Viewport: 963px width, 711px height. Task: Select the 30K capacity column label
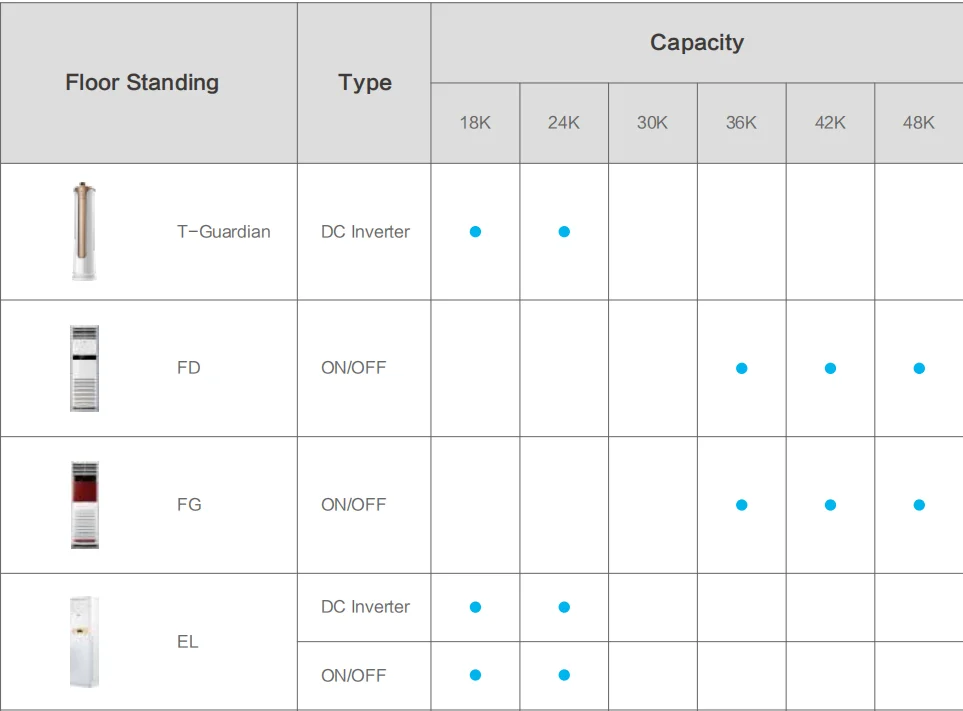(652, 123)
